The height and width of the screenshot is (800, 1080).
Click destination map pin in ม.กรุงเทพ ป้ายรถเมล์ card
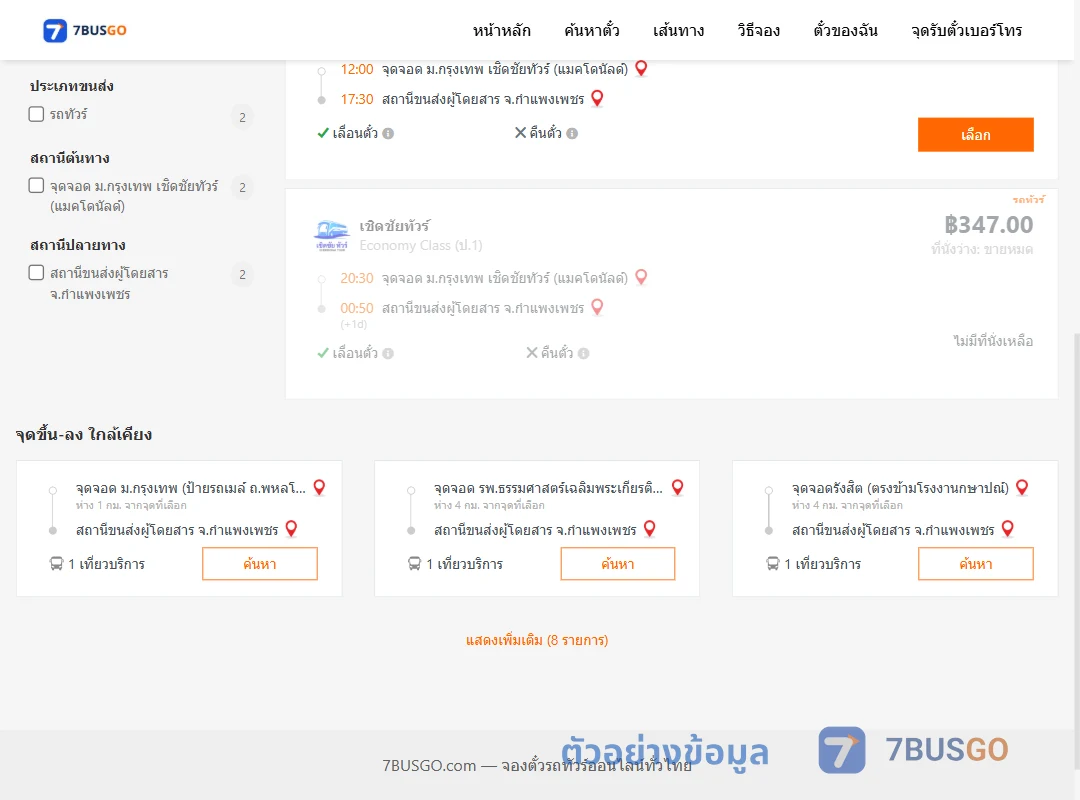(x=291, y=529)
